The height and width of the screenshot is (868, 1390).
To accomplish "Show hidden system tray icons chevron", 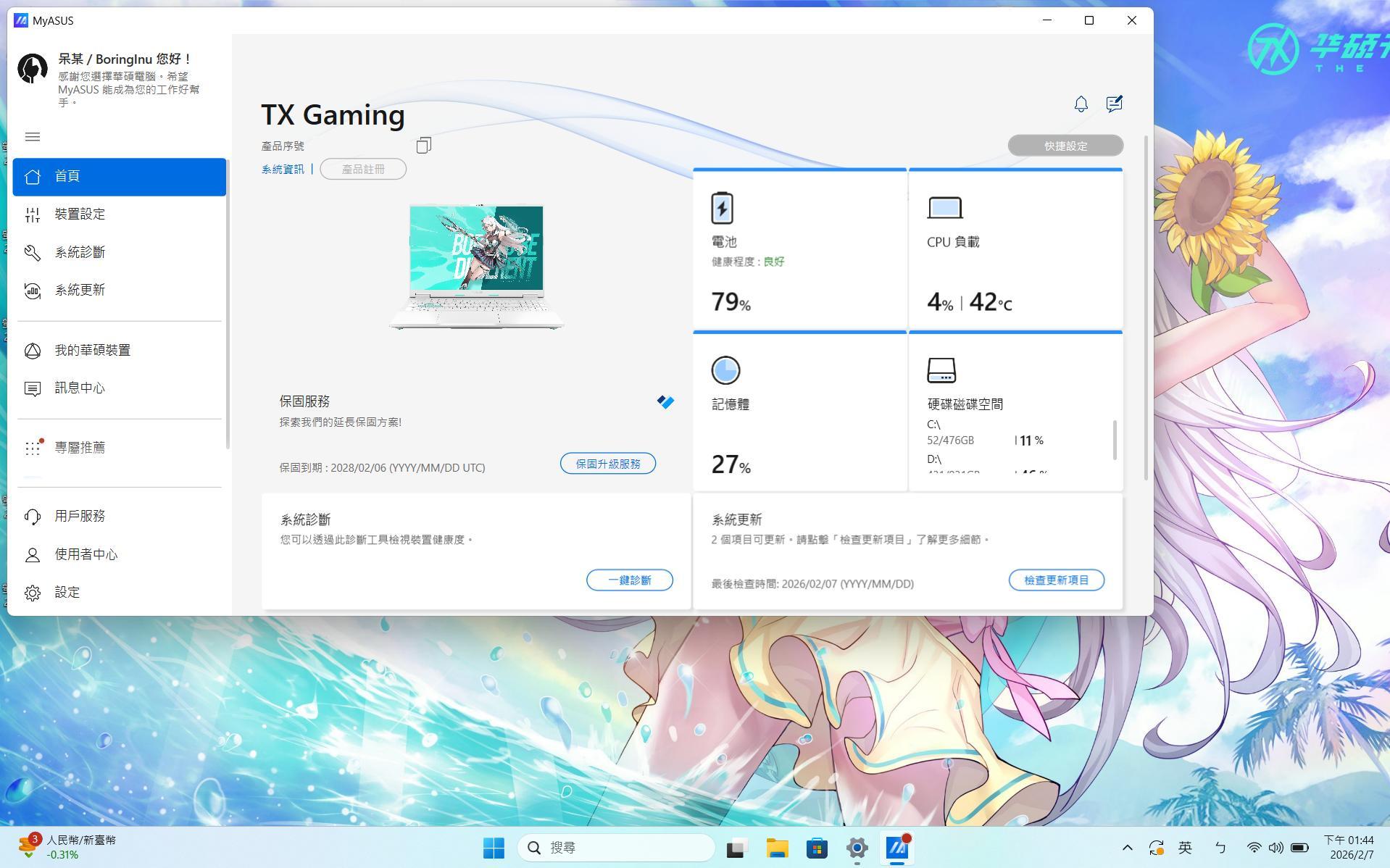I will pyautogui.click(x=1127, y=848).
